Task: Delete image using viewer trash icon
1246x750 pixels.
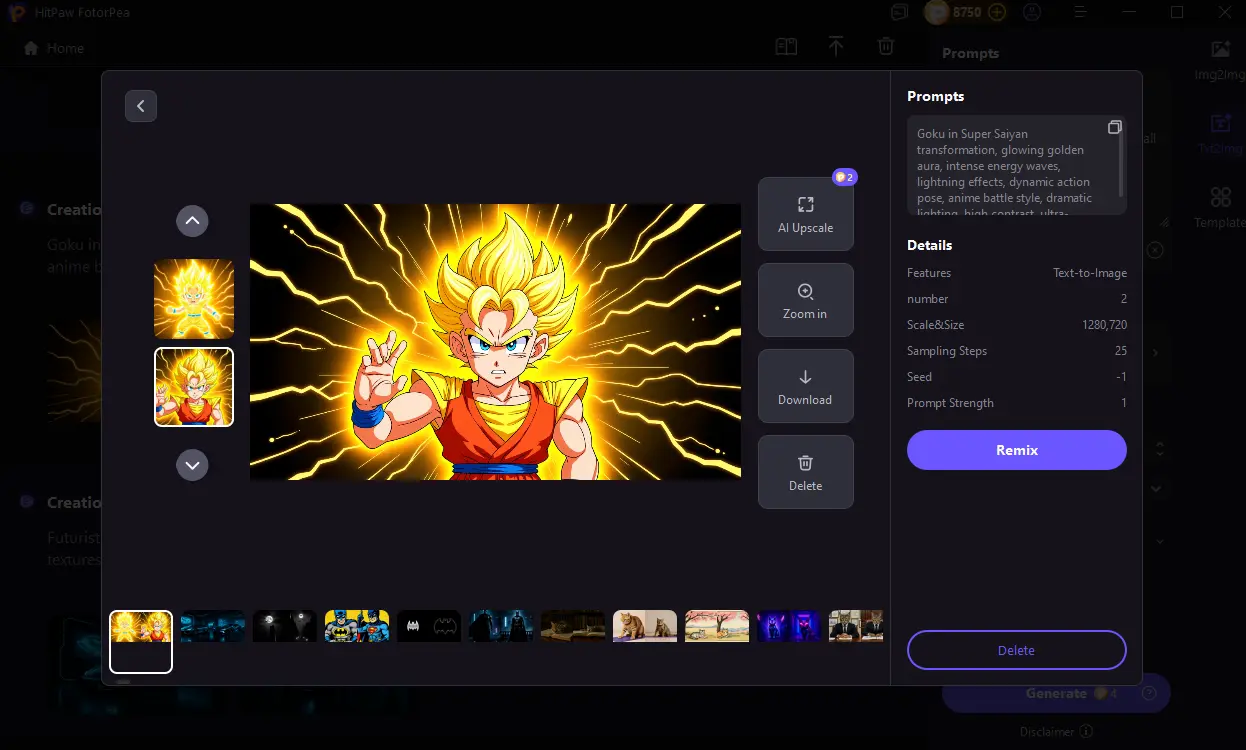Action: coord(805,471)
